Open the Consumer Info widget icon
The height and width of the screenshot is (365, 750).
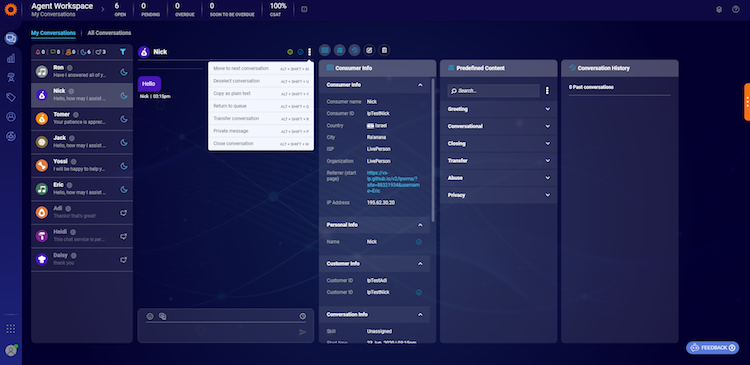pos(325,50)
